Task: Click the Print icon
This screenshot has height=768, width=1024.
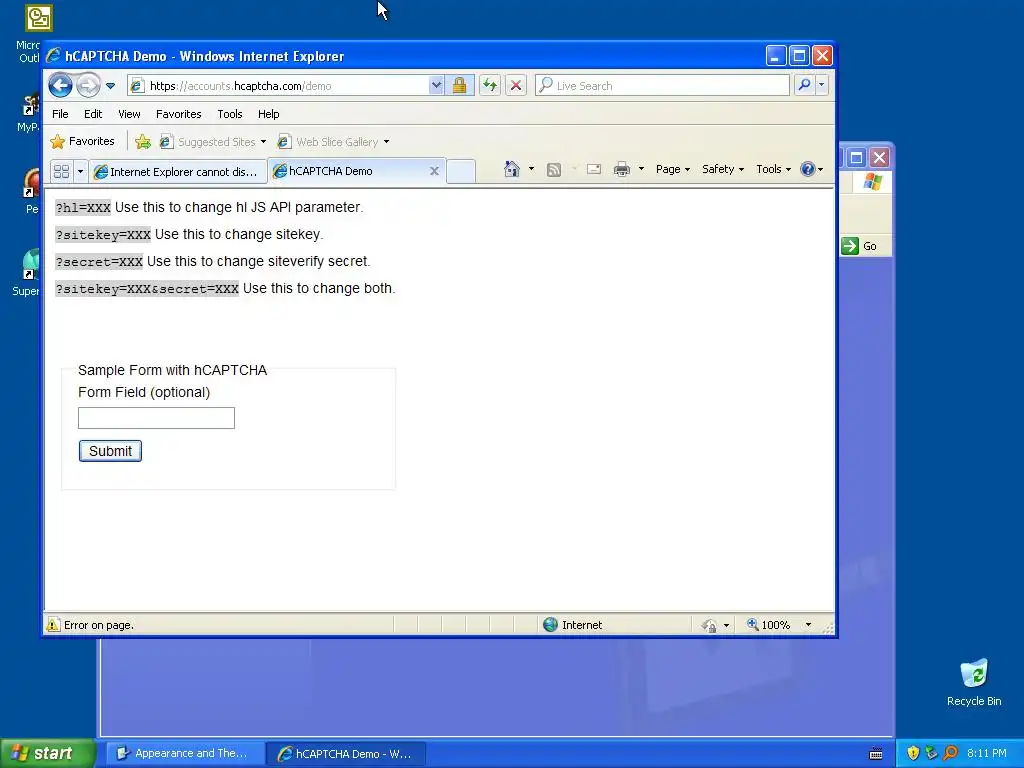Action: pos(622,169)
